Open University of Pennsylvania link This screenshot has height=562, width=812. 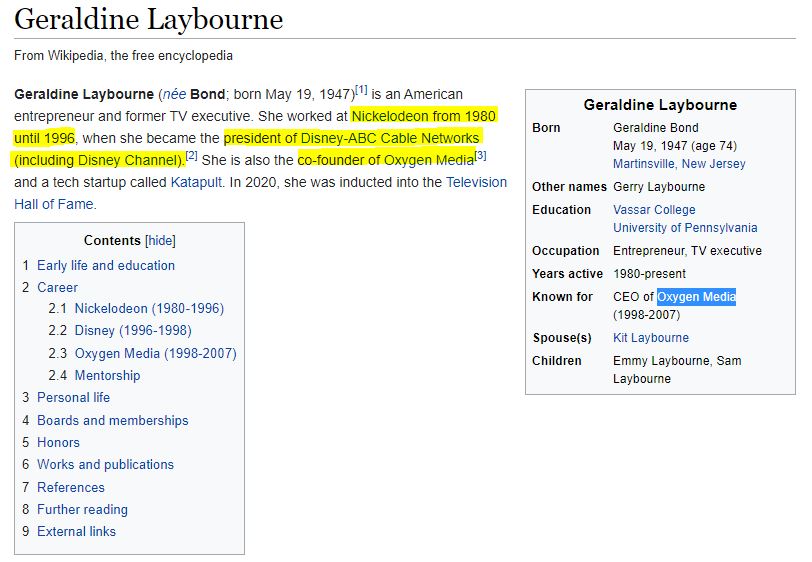point(685,228)
